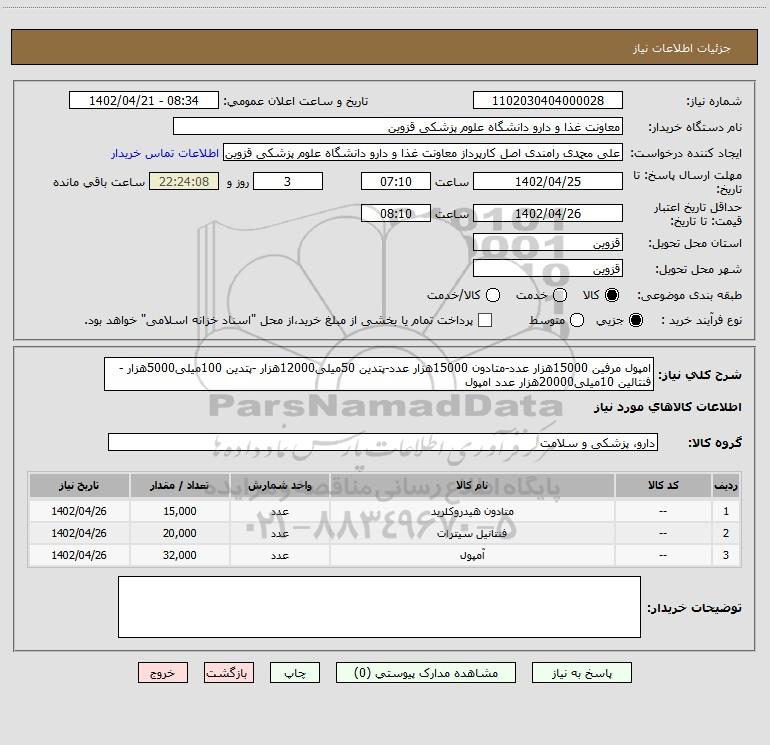Click the ایجاد کننده درخواست field
Screen dimensions: 770x745
[x=423, y=153]
